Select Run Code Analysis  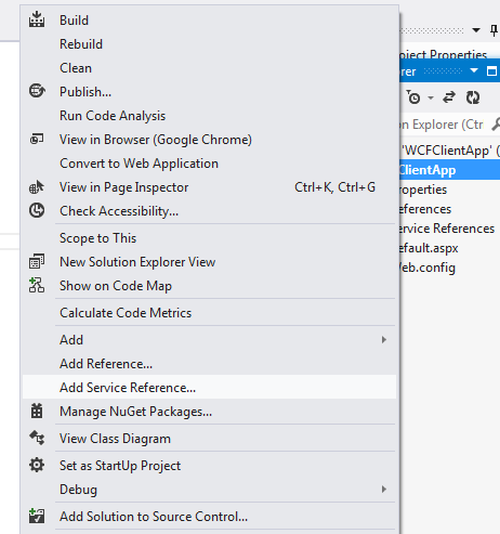point(209,115)
